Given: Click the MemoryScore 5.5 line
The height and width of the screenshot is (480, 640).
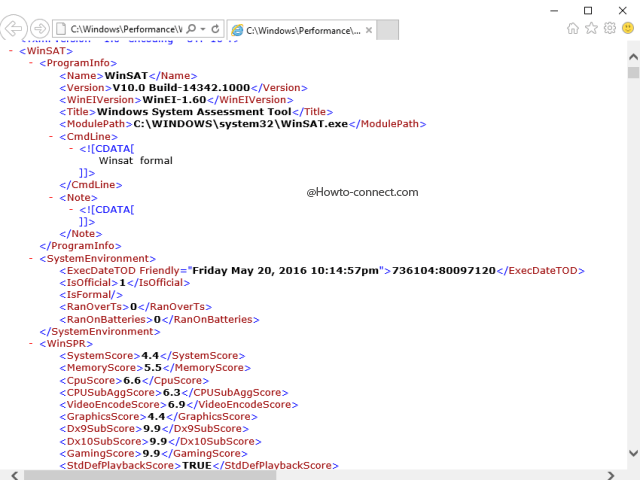Looking at the screenshot, I should [x=155, y=368].
